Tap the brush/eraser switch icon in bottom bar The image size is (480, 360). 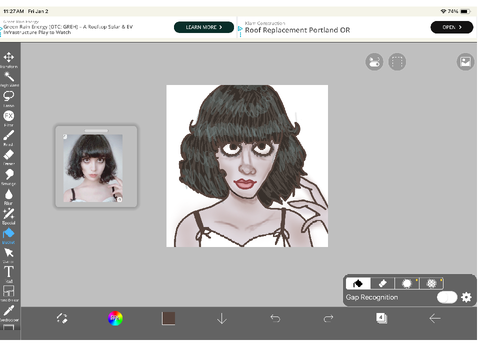pos(62,318)
